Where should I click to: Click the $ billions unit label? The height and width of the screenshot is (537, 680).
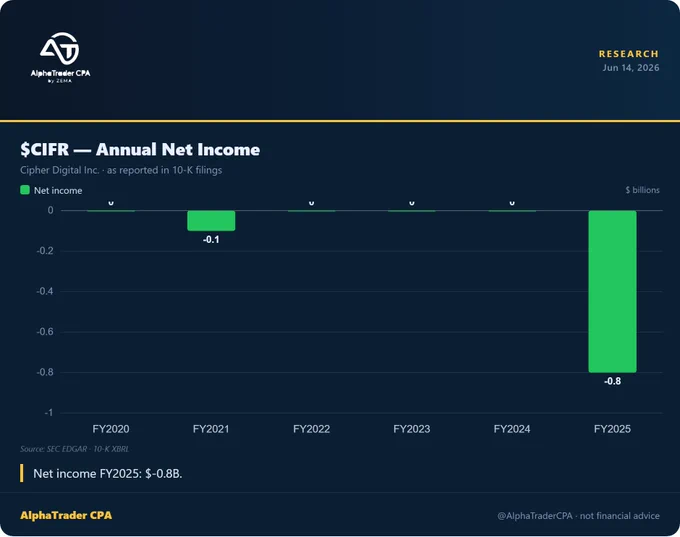[642, 190]
